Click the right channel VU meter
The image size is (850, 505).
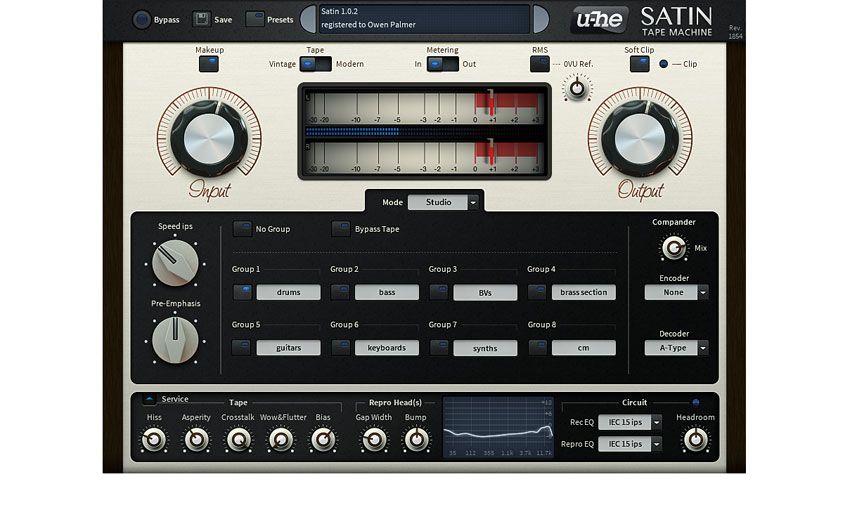(424, 157)
